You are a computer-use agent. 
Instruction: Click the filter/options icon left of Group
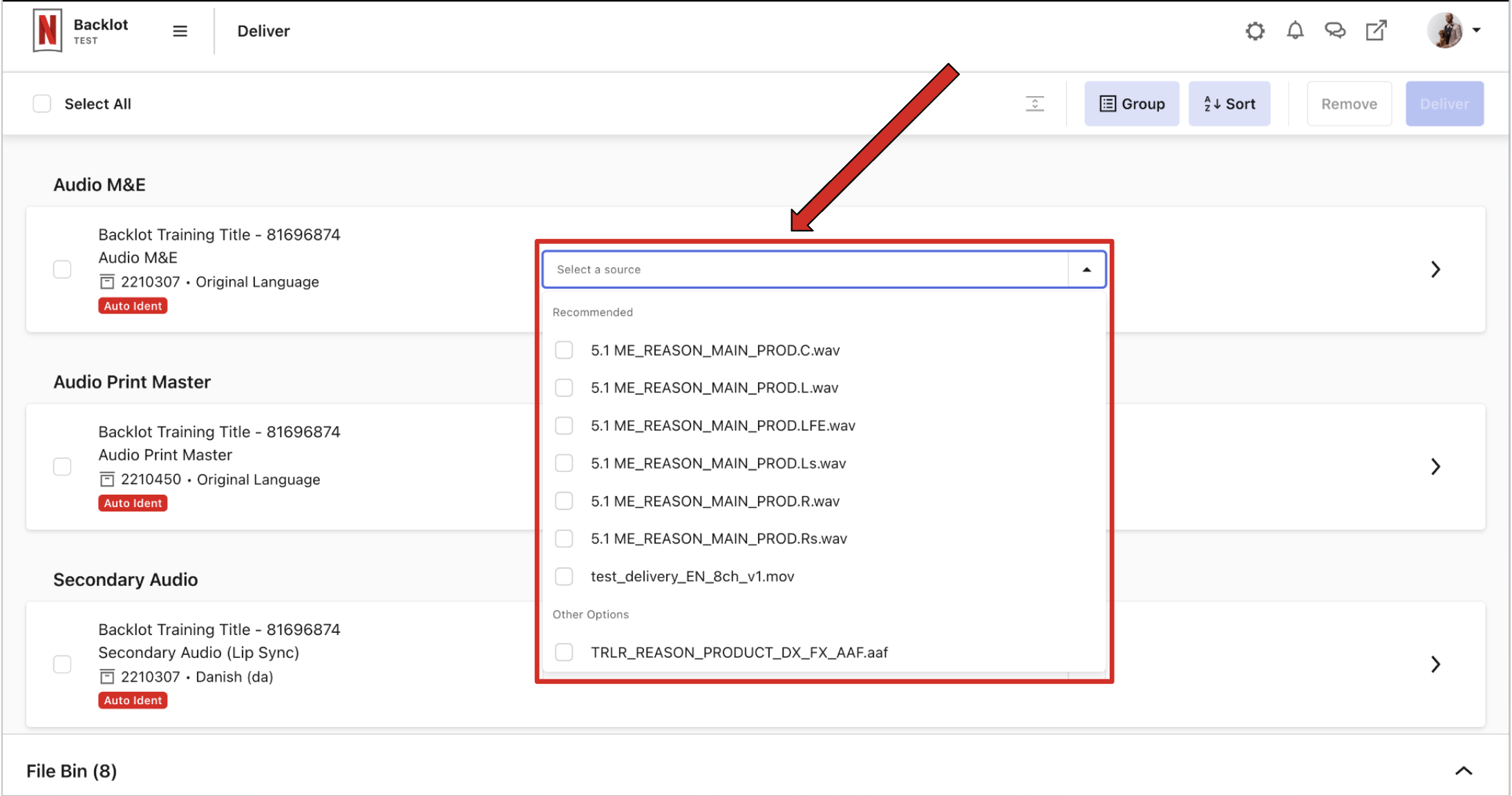[x=1035, y=103]
